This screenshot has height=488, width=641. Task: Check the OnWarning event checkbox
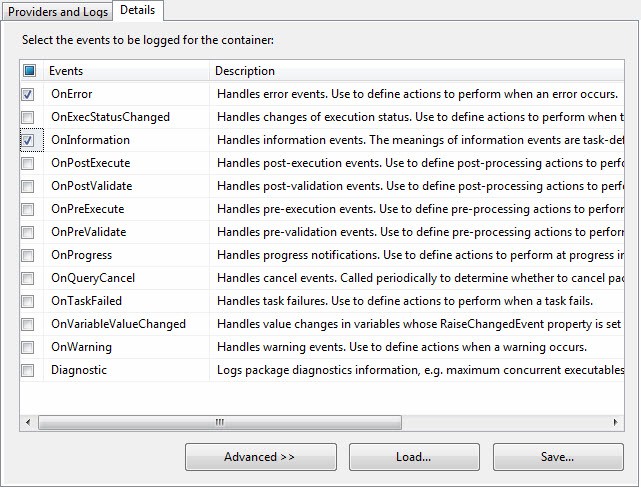[x=28, y=347]
